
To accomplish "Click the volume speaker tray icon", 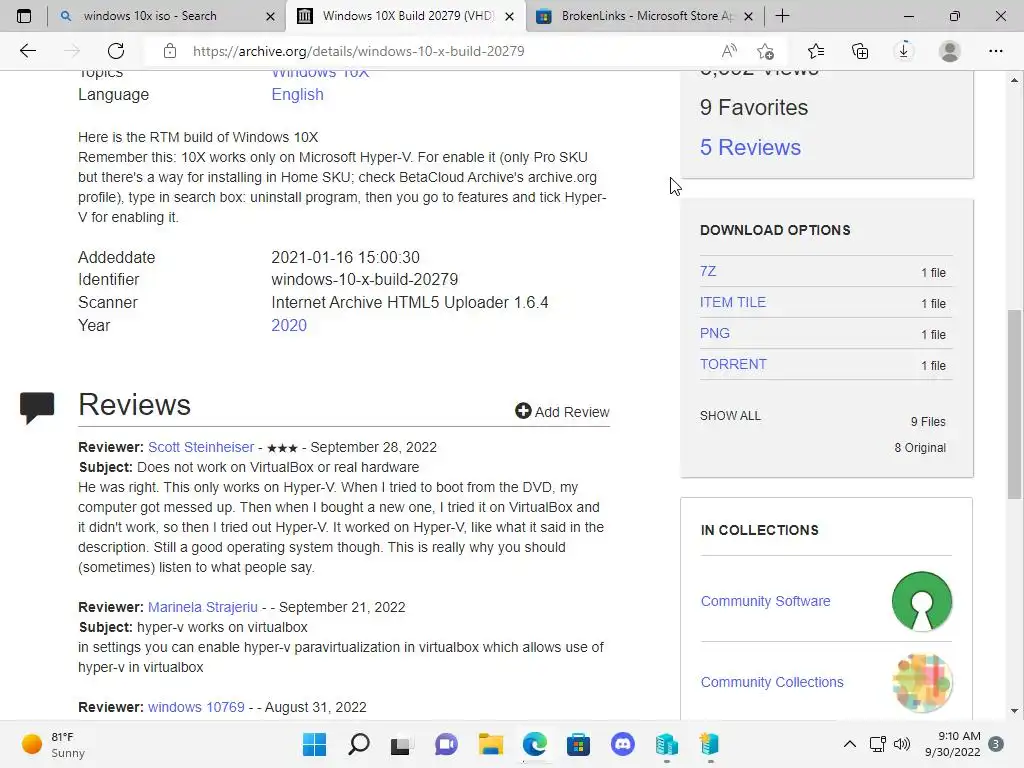I will (x=901, y=744).
